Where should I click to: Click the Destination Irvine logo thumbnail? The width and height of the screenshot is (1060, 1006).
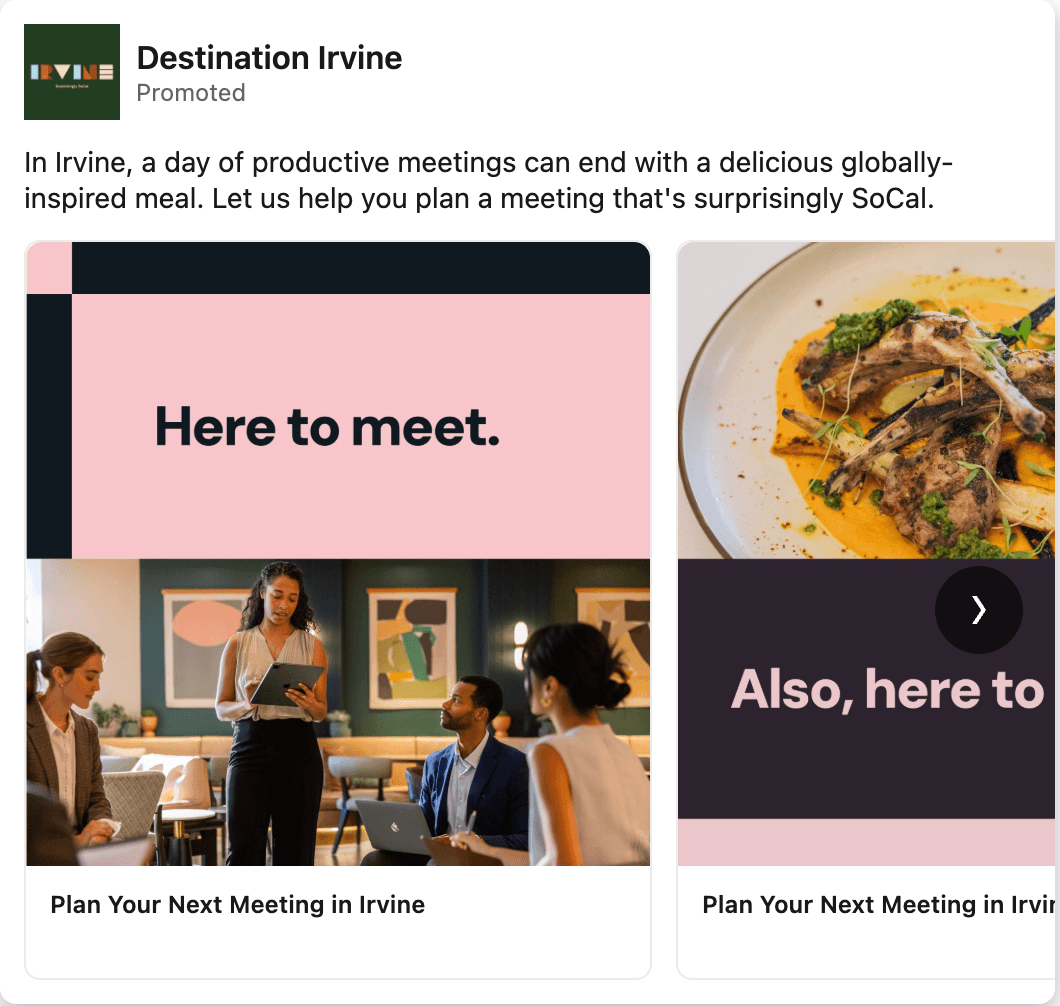point(72,72)
